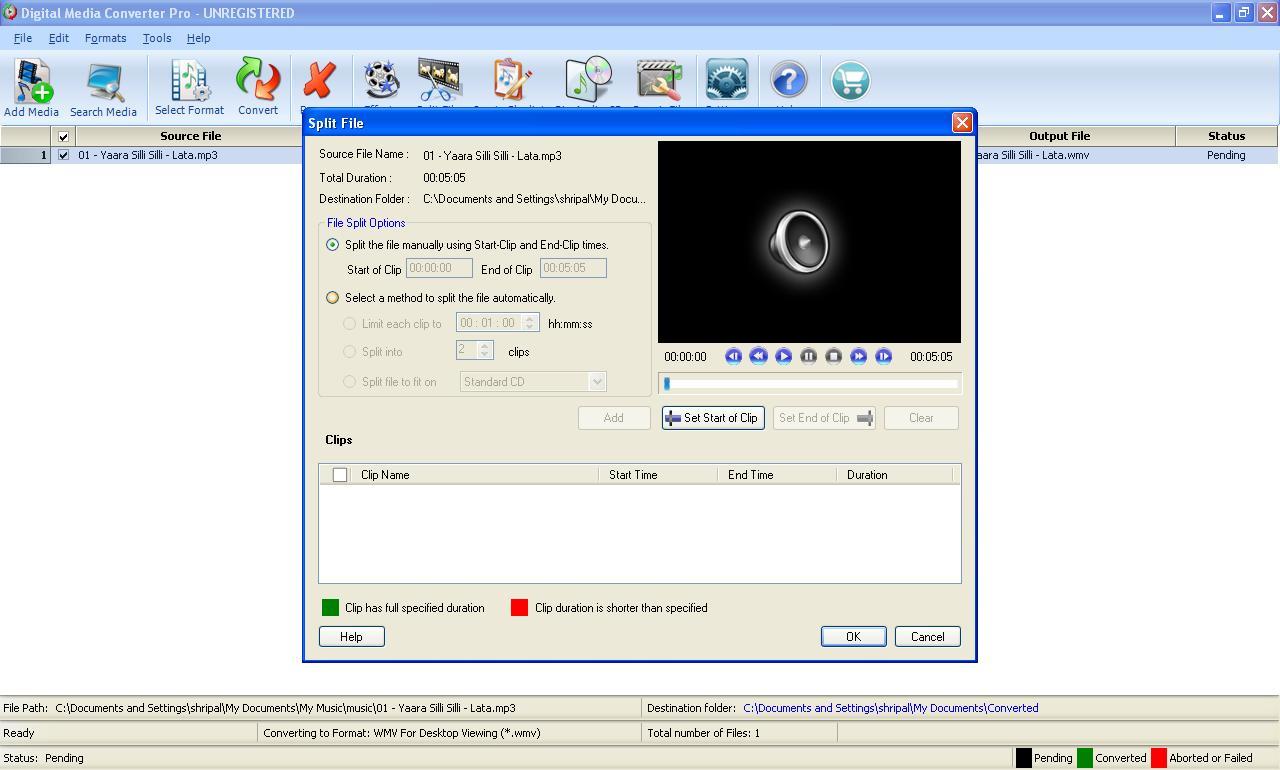Screen dimensions: 1280x770
Task: Choose the 'Limit each clip to' option
Action: coord(349,324)
